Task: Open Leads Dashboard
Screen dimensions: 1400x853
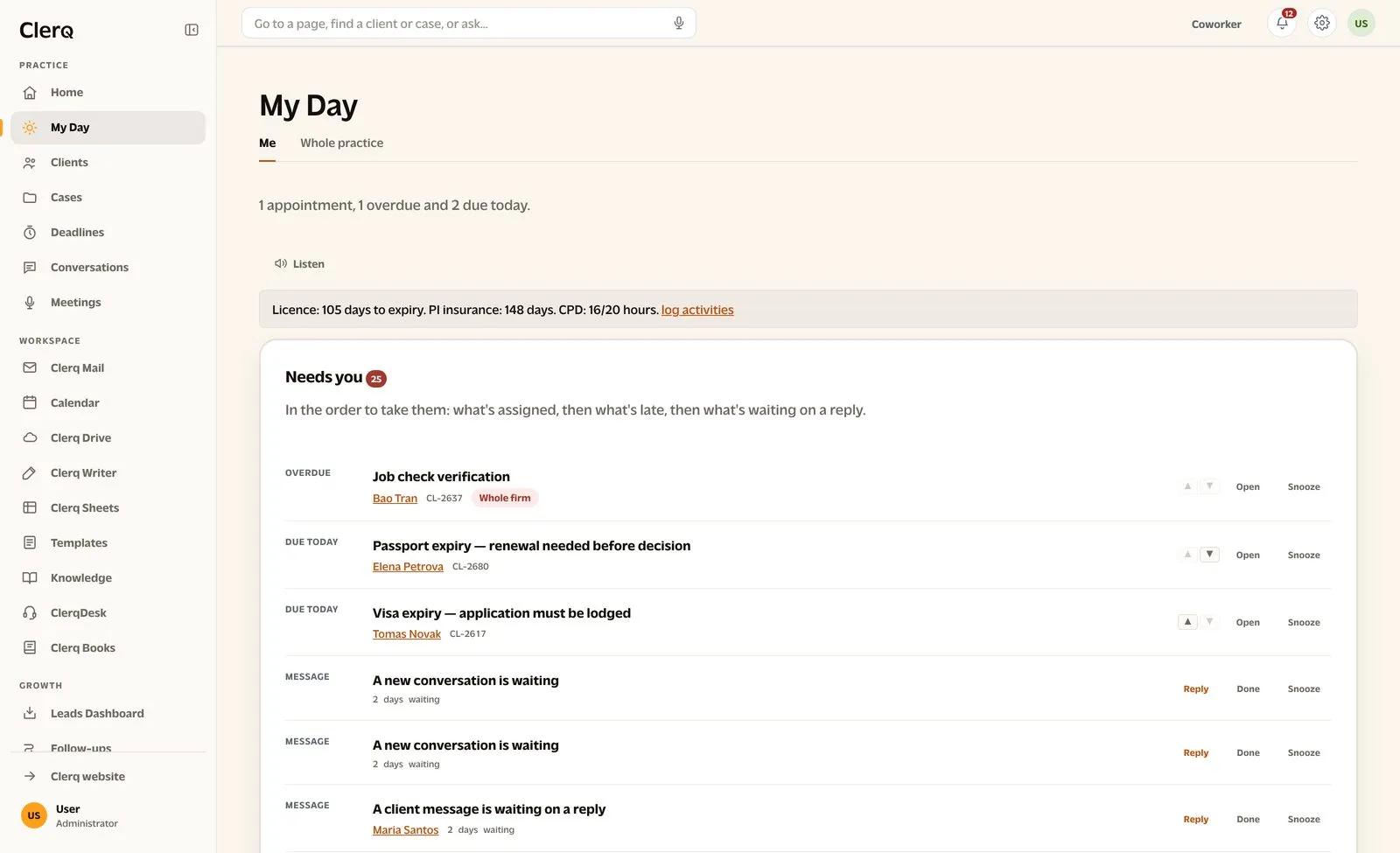Action: (x=108, y=714)
